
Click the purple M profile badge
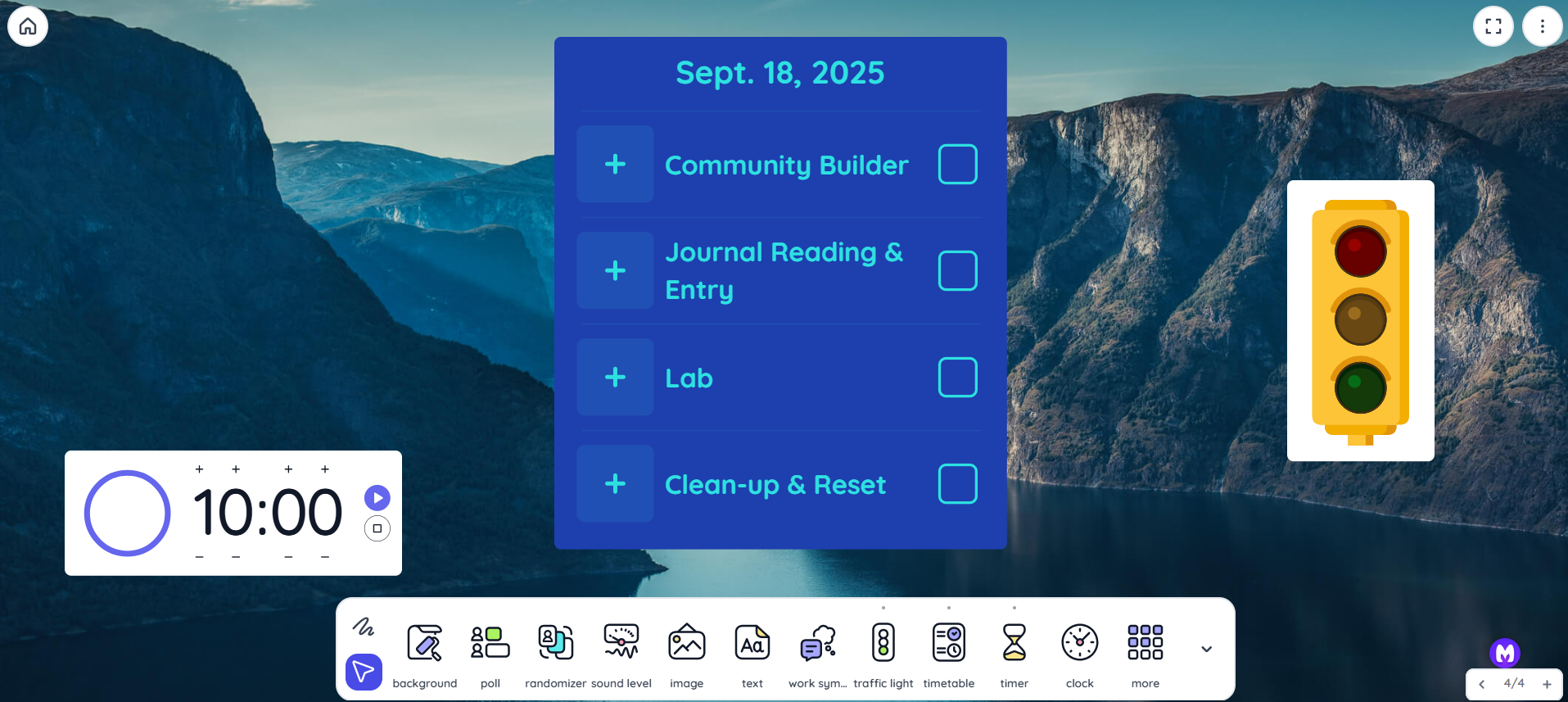1505,654
